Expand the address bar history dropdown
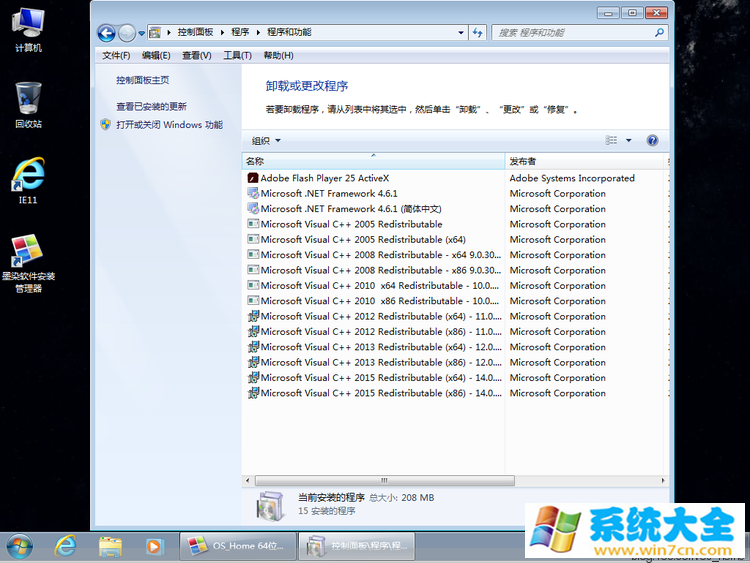 click(x=461, y=33)
